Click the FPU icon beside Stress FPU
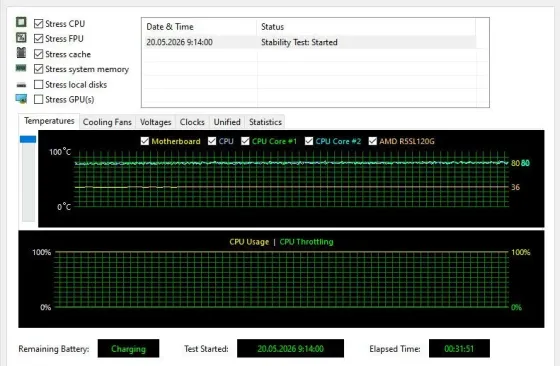The height and width of the screenshot is (366, 560). coord(21,37)
